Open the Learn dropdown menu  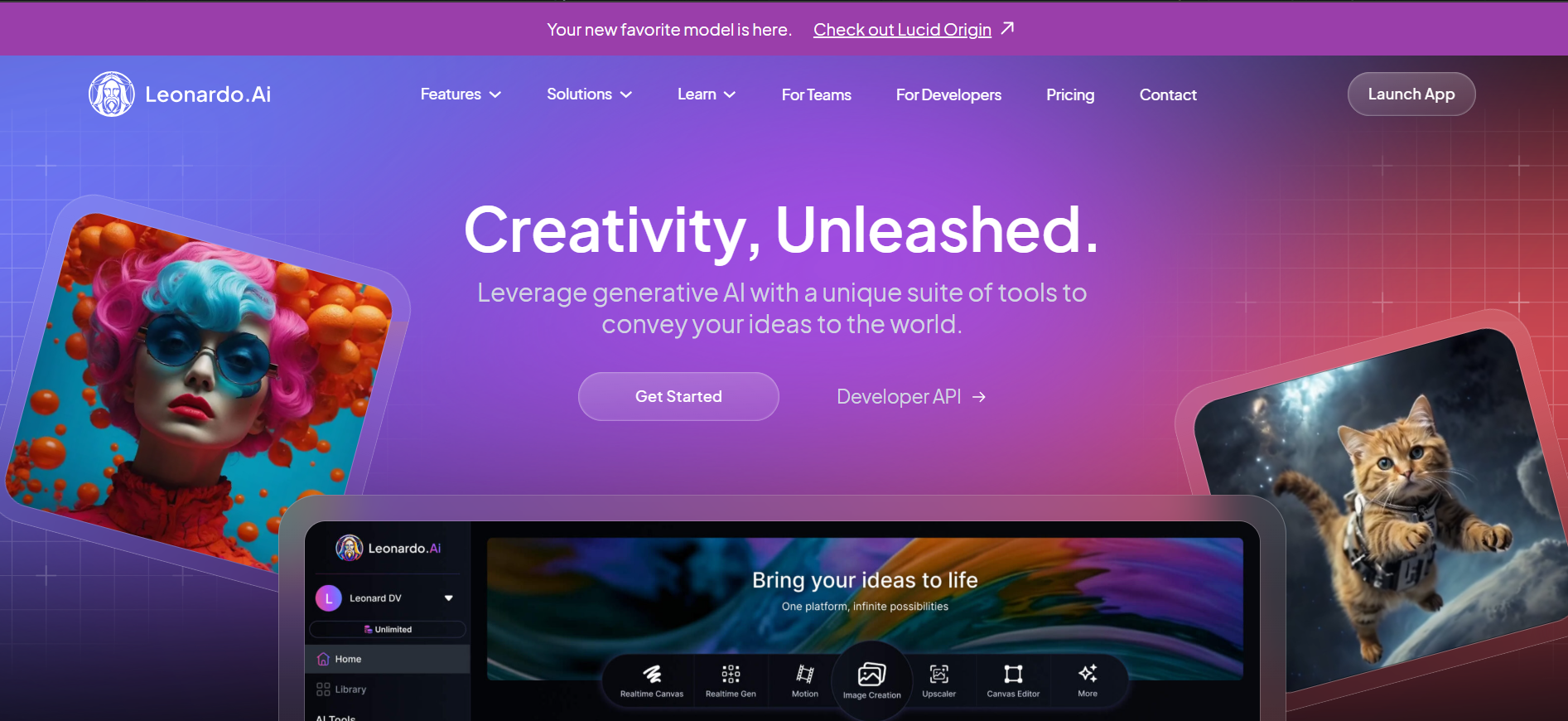(x=706, y=94)
